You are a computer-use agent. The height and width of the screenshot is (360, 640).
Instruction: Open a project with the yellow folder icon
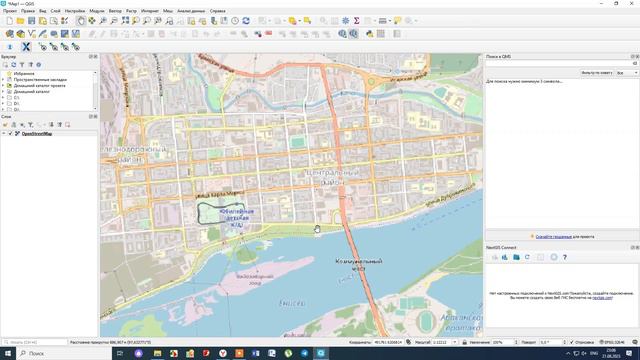pyautogui.click(x=20, y=21)
